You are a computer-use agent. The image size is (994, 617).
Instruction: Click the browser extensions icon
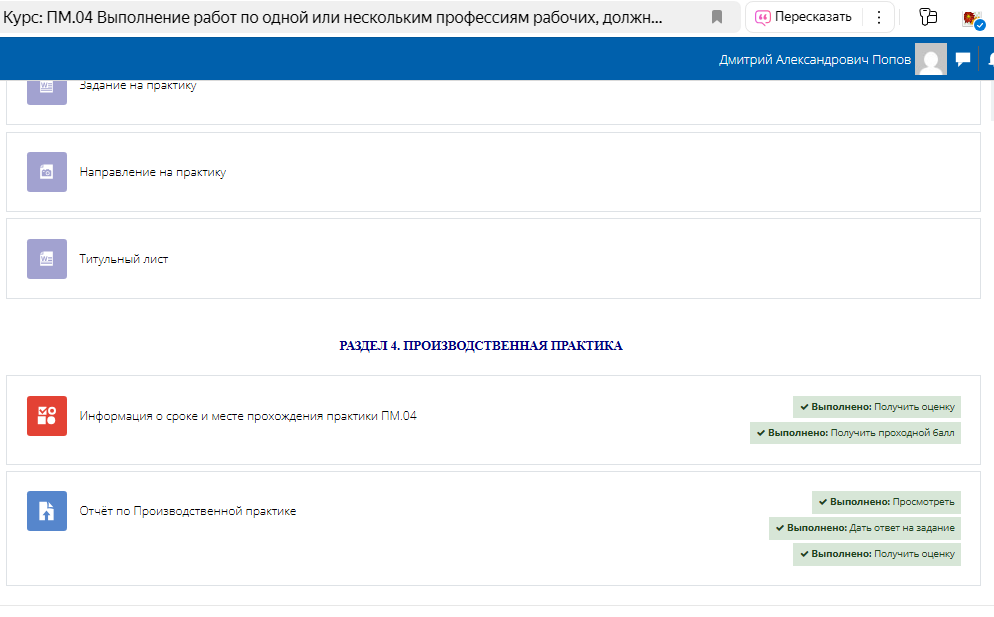927,17
